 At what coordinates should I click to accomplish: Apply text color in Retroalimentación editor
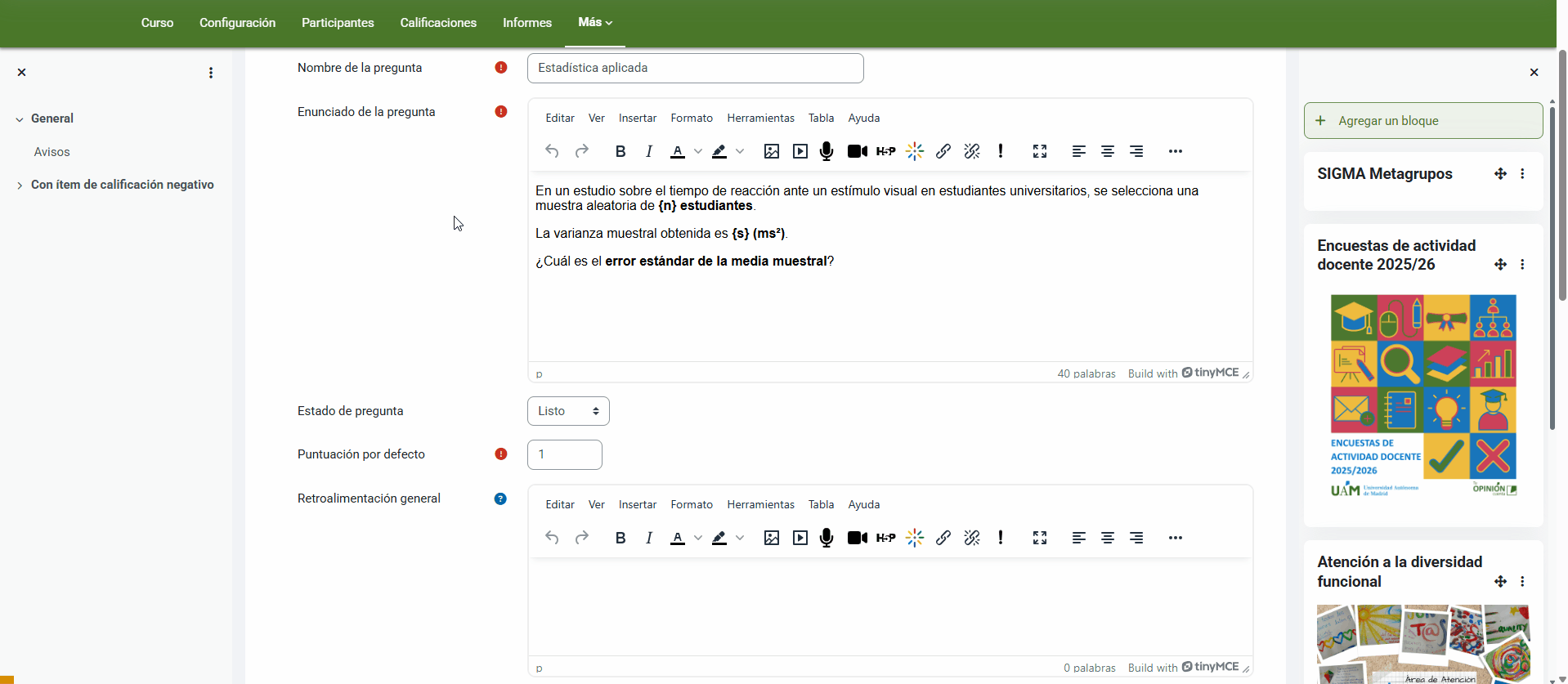click(678, 538)
